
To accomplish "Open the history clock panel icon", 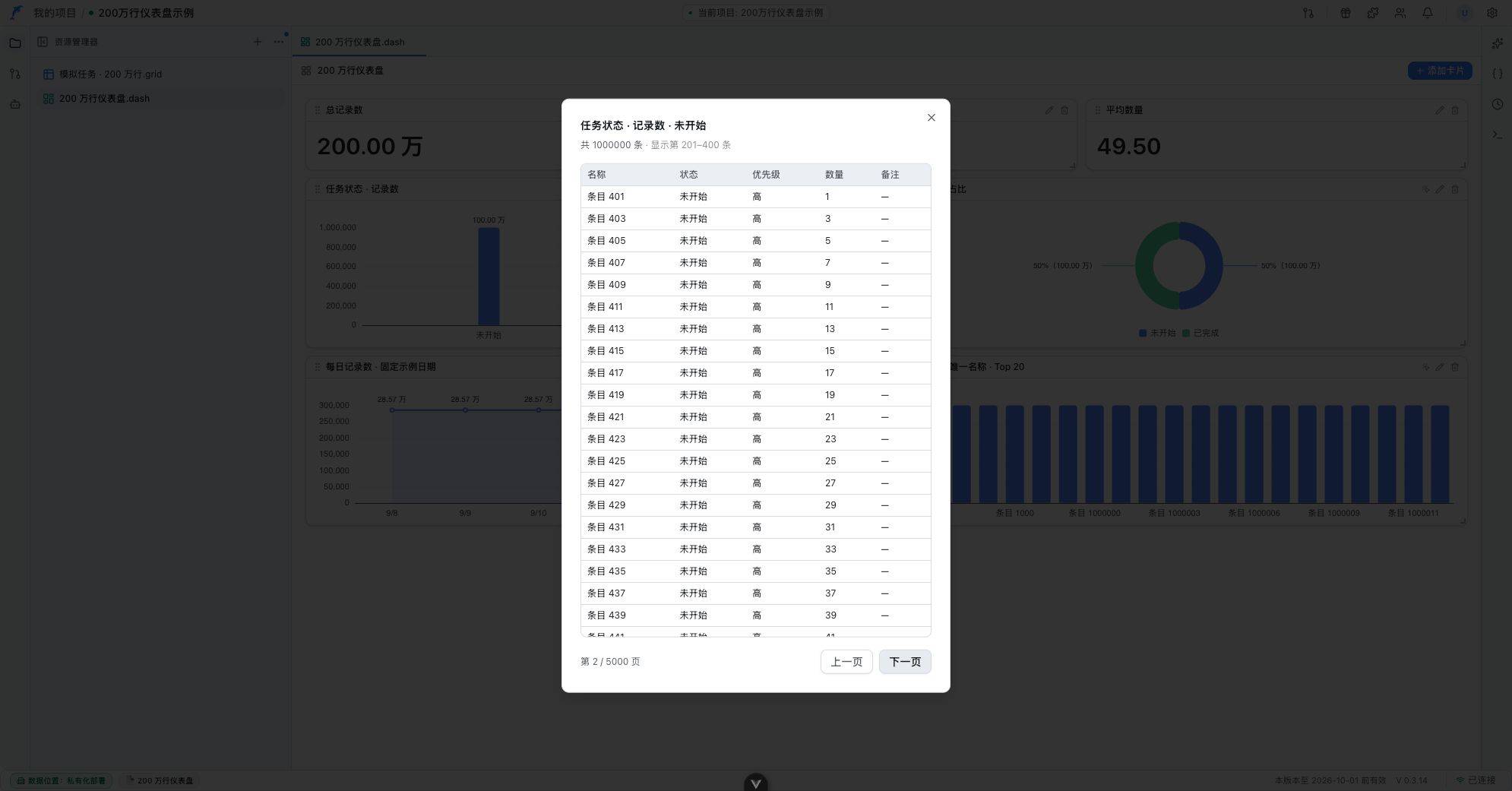I will coord(1497,104).
